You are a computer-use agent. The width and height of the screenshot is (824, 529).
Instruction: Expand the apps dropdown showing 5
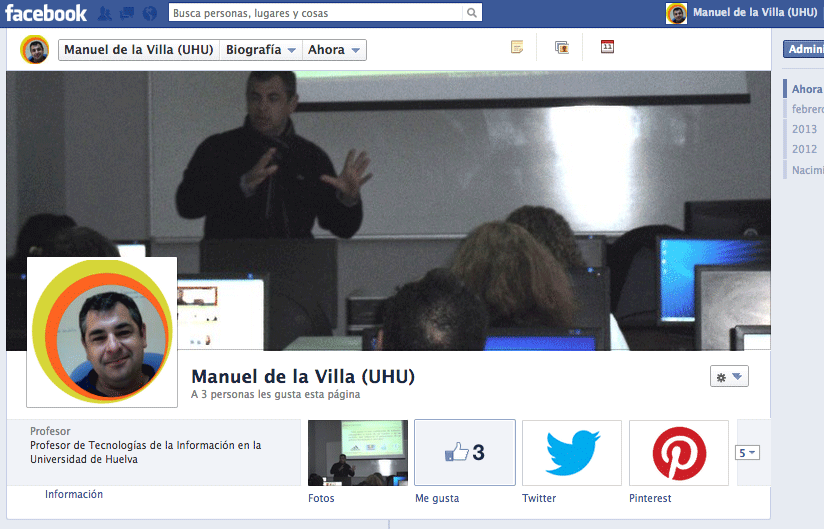point(747,453)
